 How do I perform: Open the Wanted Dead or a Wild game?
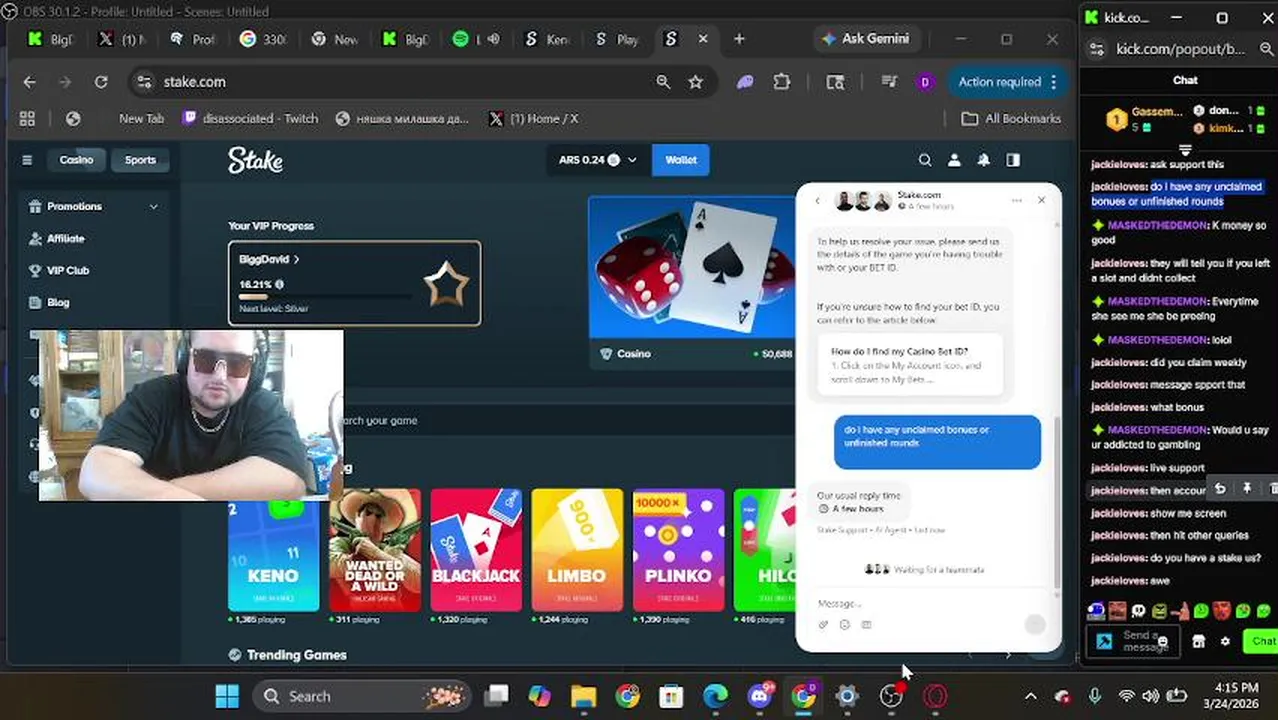[x=375, y=549]
